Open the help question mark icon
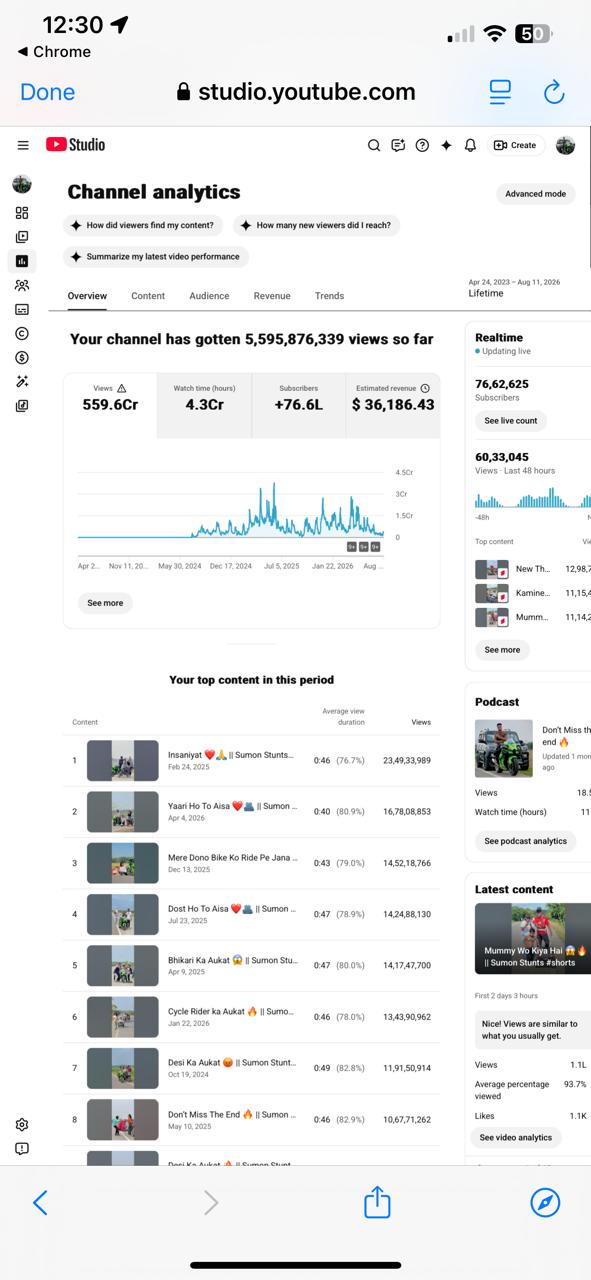 click(x=422, y=145)
